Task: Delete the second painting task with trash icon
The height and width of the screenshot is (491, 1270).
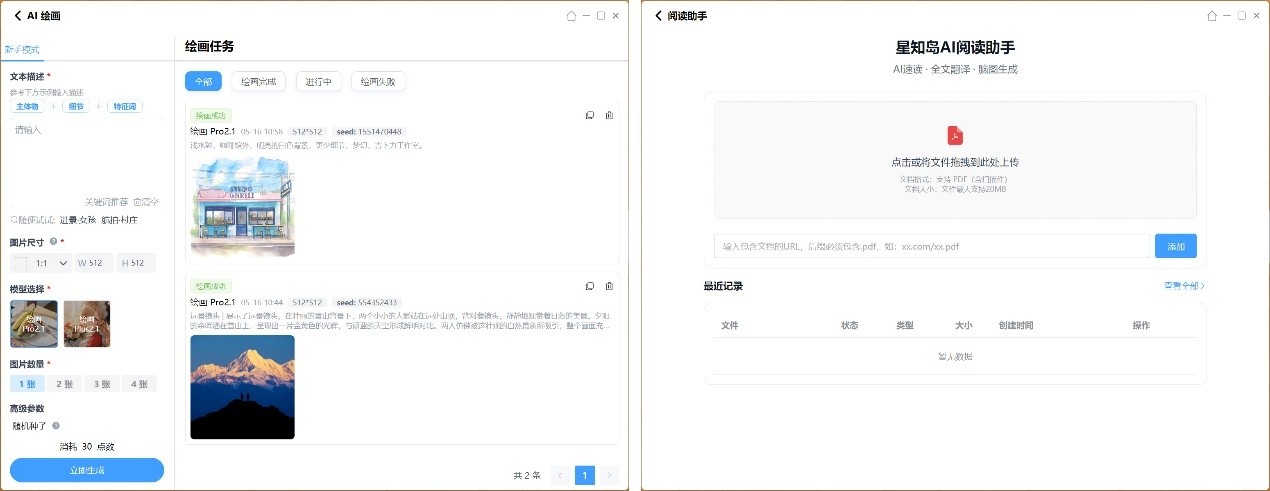Action: pyautogui.click(x=609, y=286)
